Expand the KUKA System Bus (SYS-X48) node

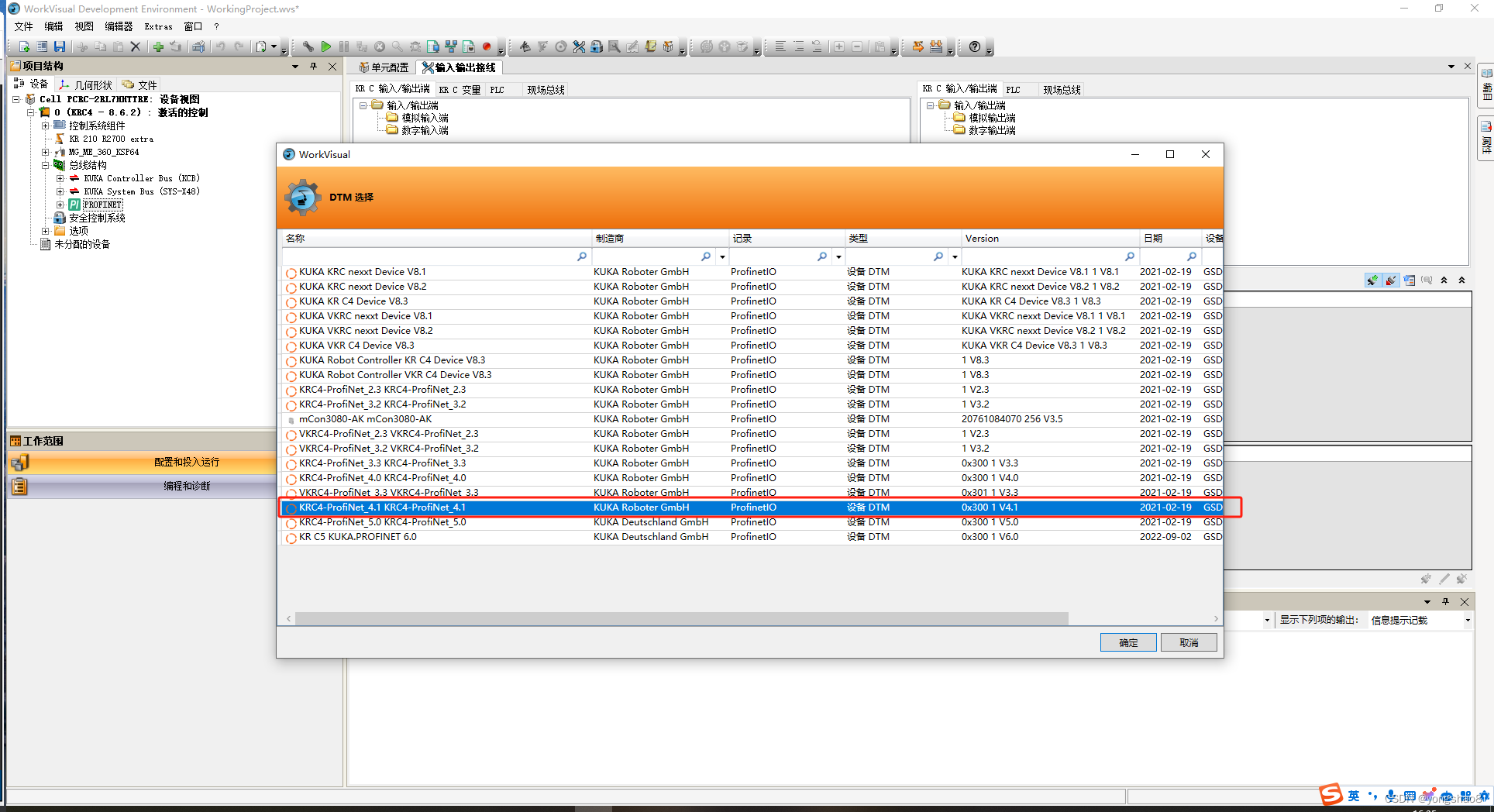click(60, 191)
